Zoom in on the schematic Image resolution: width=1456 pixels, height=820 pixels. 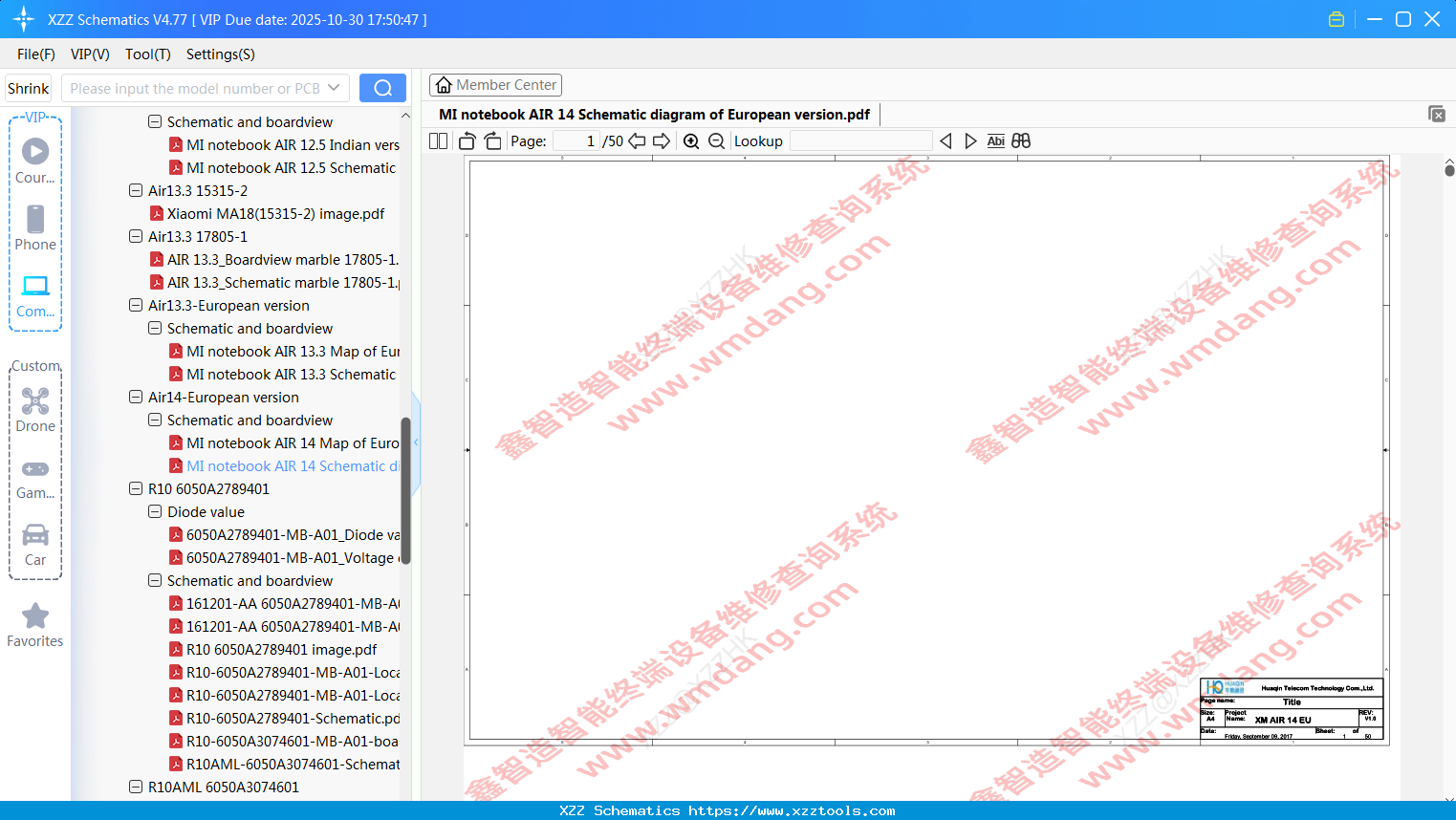pyautogui.click(x=691, y=140)
